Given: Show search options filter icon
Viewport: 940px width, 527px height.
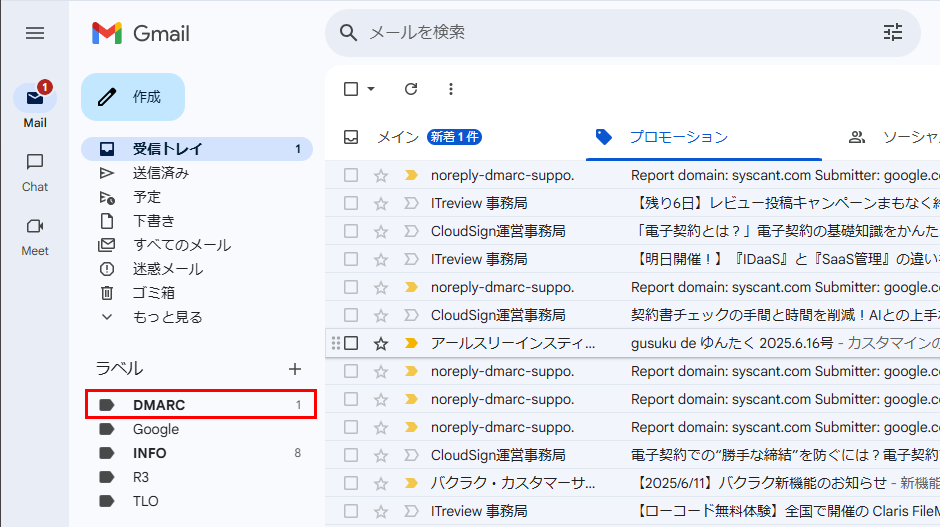Looking at the screenshot, I should click(892, 33).
